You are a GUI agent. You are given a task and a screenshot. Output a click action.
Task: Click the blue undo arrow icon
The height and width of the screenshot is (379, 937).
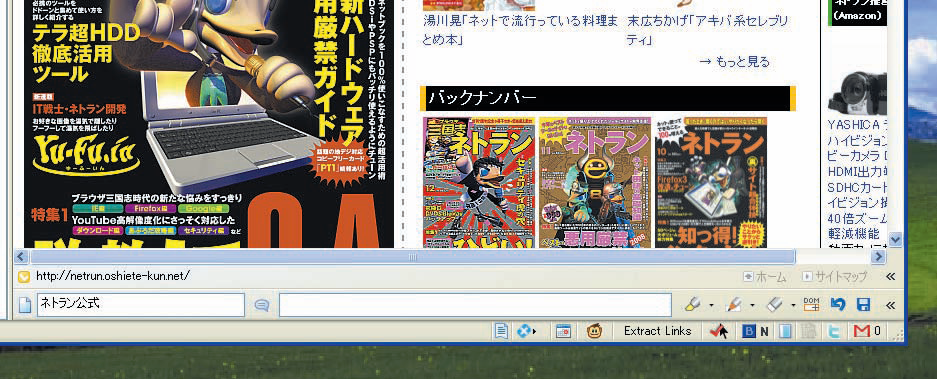(x=839, y=305)
